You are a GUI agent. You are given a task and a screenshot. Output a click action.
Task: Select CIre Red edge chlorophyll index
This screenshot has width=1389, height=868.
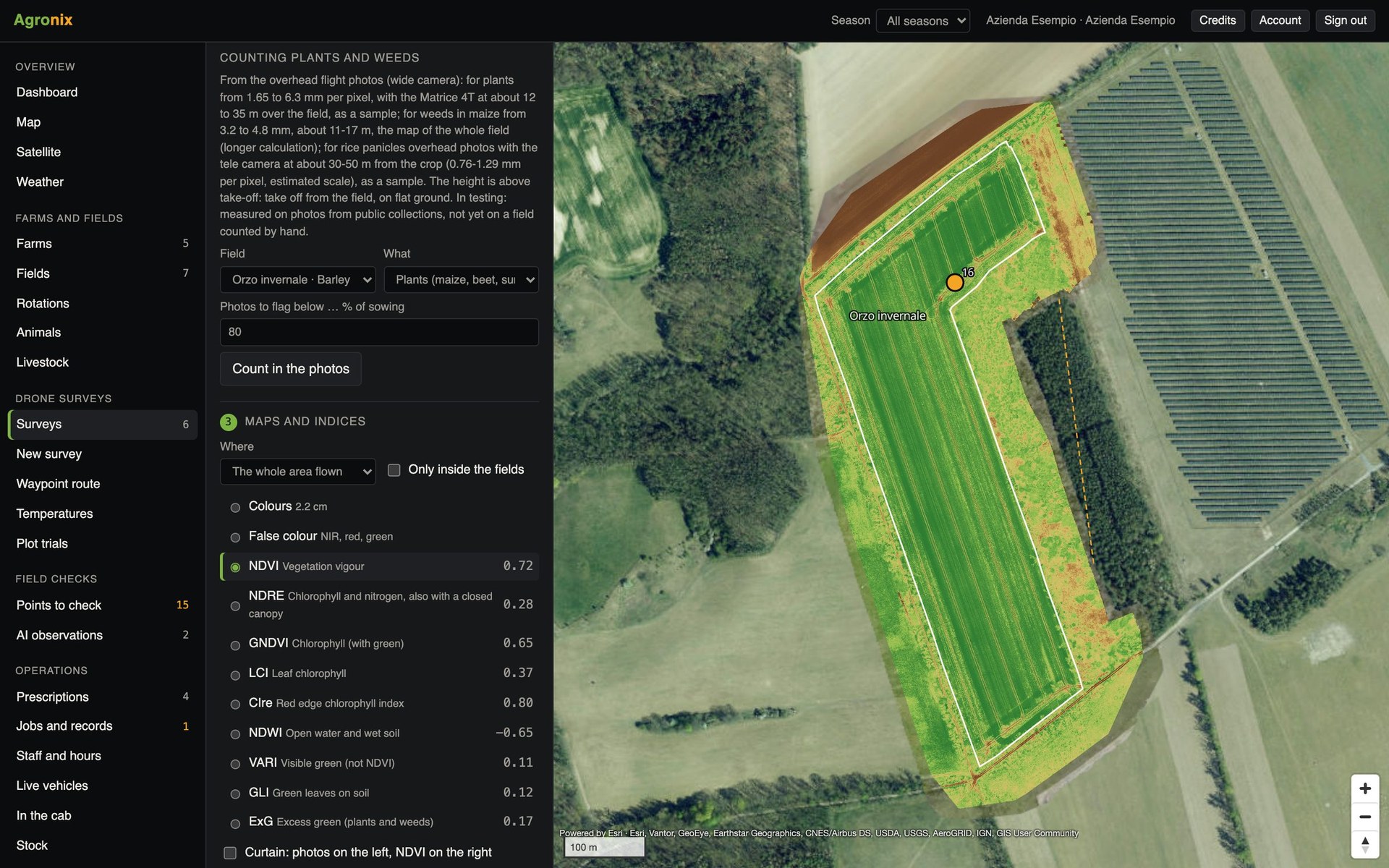tap(379, 703)
